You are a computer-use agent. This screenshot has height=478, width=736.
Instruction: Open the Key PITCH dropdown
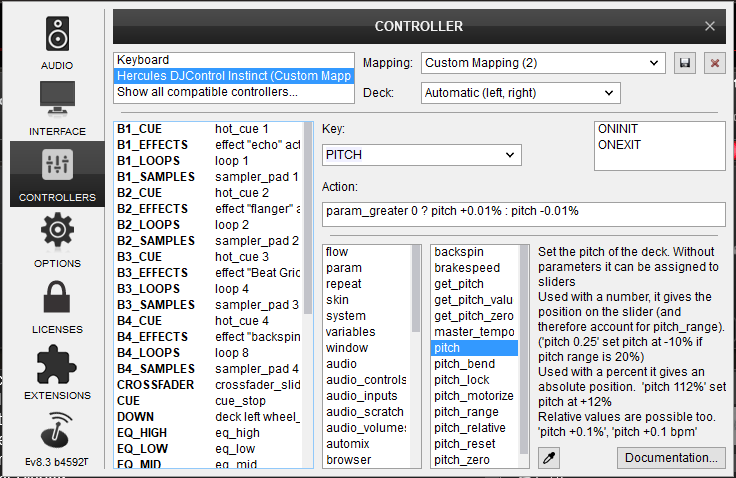pyautogui.click(x=422, y=155)
